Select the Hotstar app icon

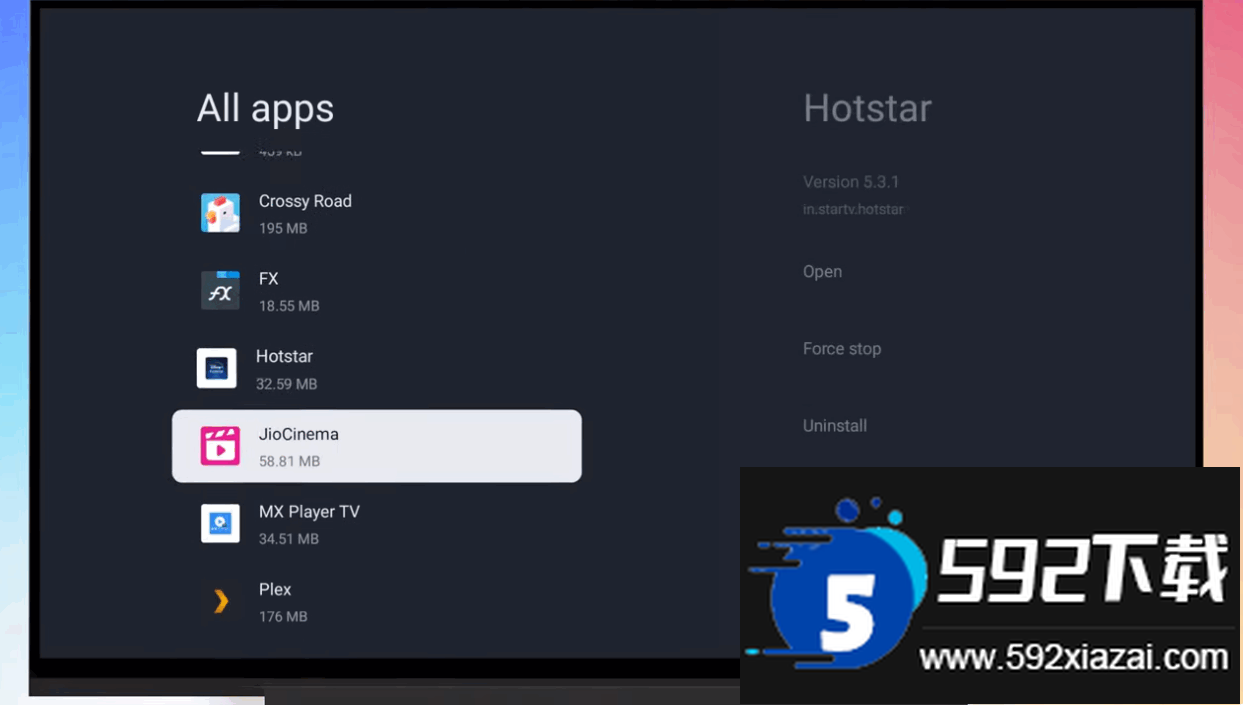pyautogui.click(x=218, y=367)
